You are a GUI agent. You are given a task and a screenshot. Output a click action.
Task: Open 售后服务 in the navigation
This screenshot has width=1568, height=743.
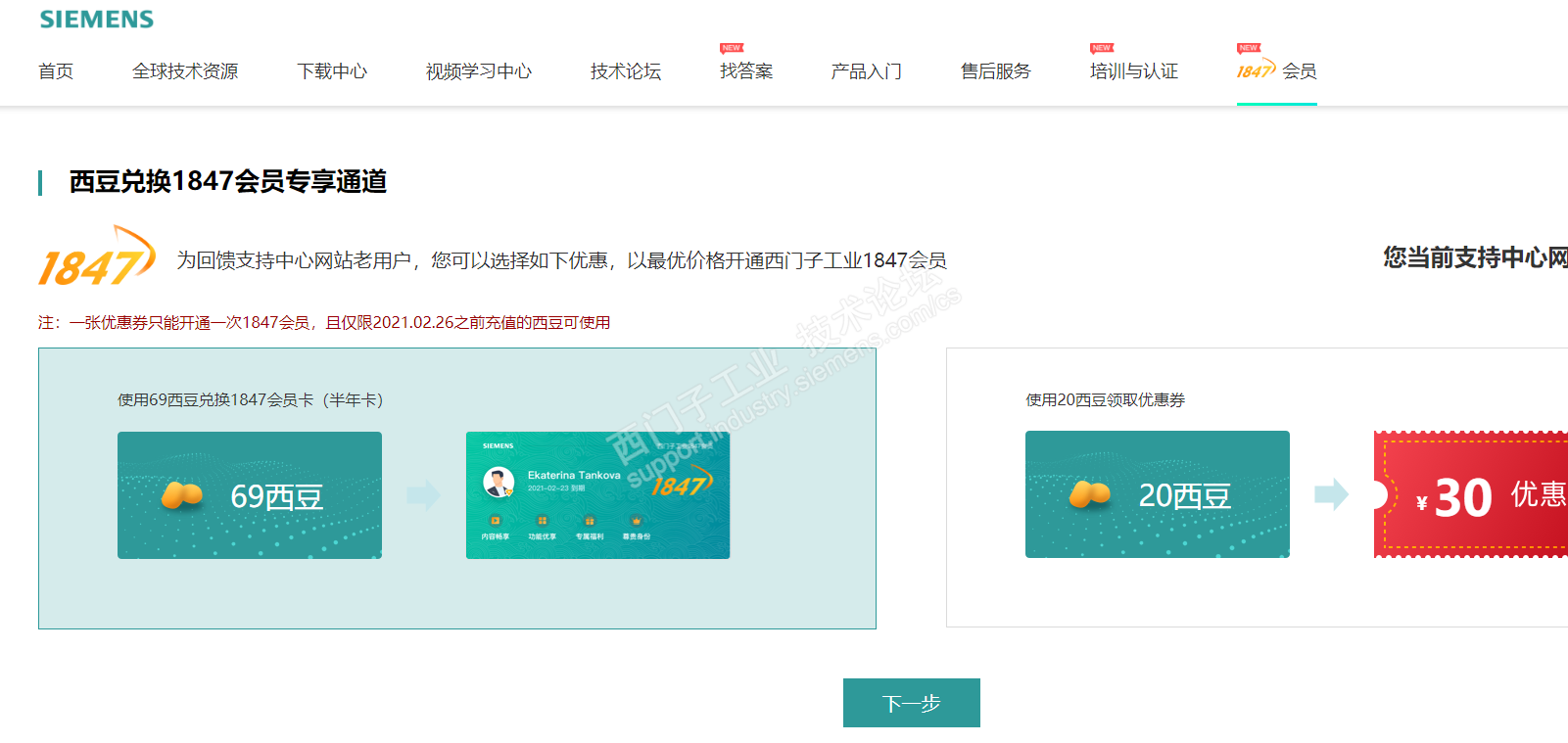(996, 71)
